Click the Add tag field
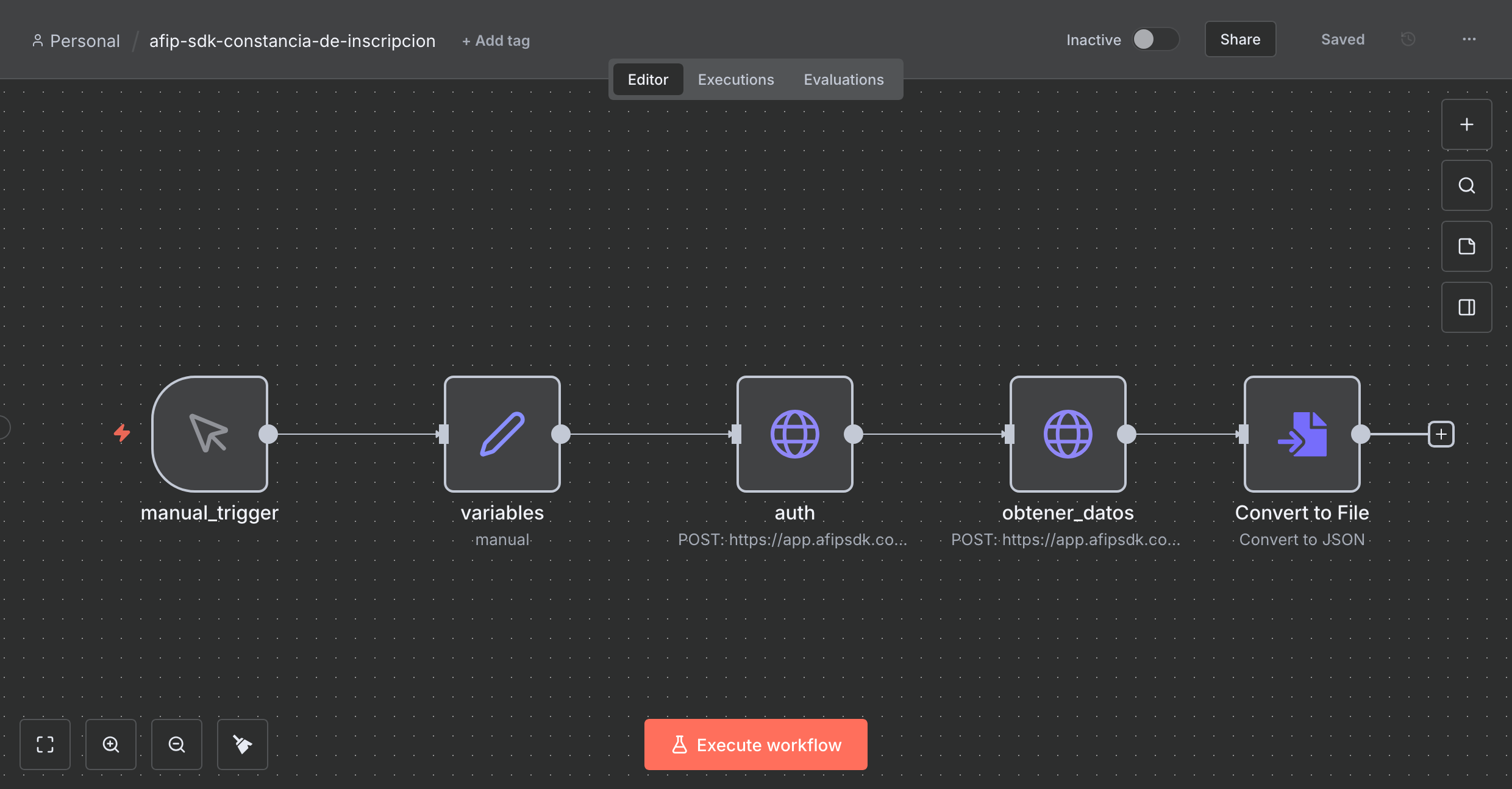 click(x=496, y=41)
